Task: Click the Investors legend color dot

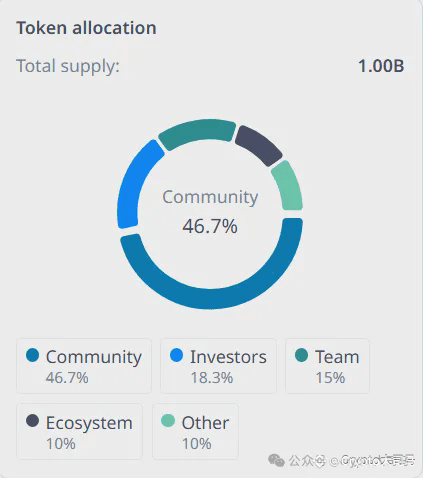Action: [176, 355]
